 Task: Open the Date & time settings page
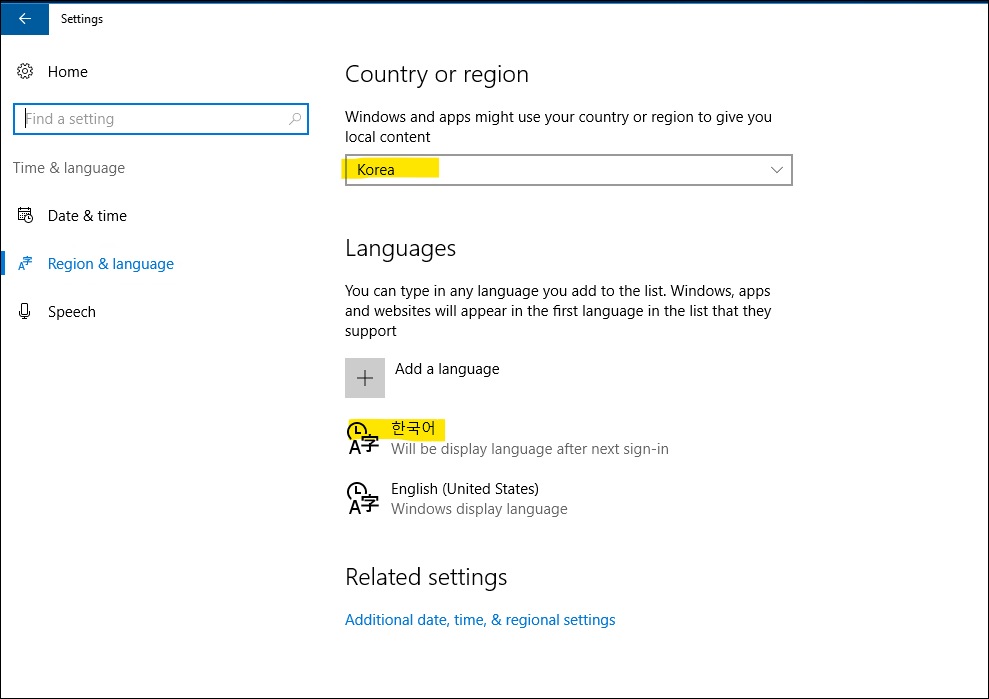[x=87, y=216]
